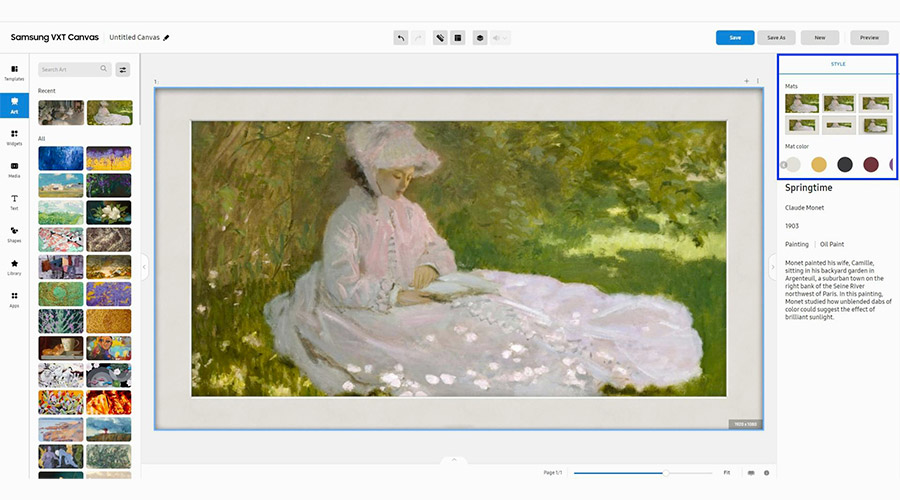Expand the bottom pages drawer

pyautogui.click(x=454, y=460)
